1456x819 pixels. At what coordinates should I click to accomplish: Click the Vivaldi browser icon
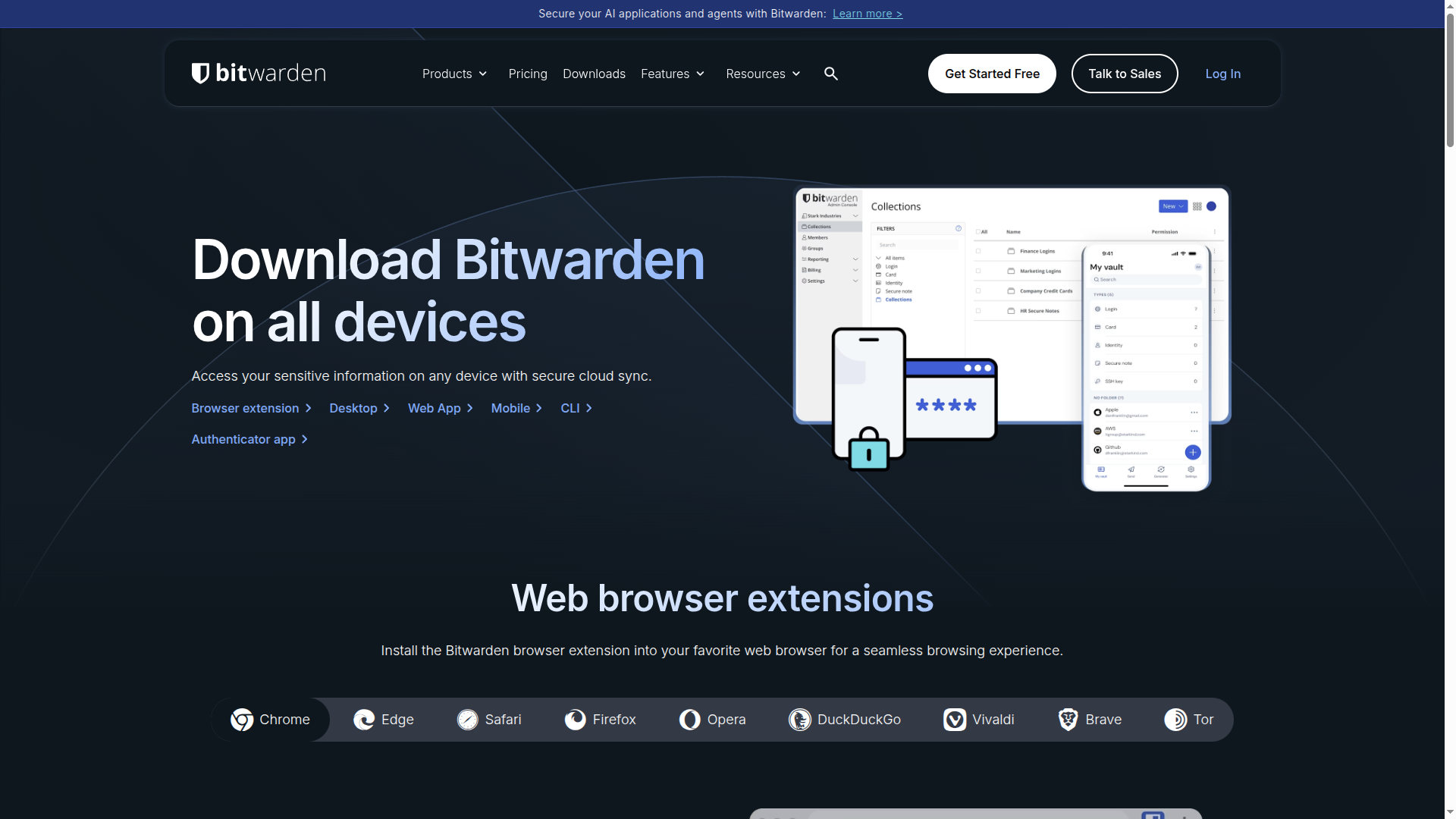click(x=955, y=720)
